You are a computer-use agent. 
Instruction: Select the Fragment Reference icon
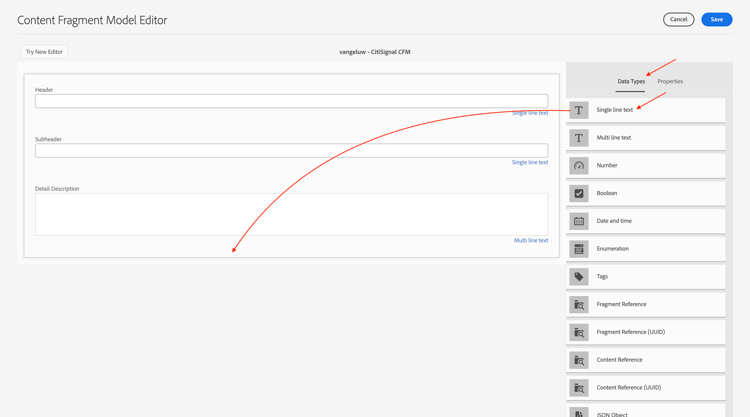[x=579, y=305]
